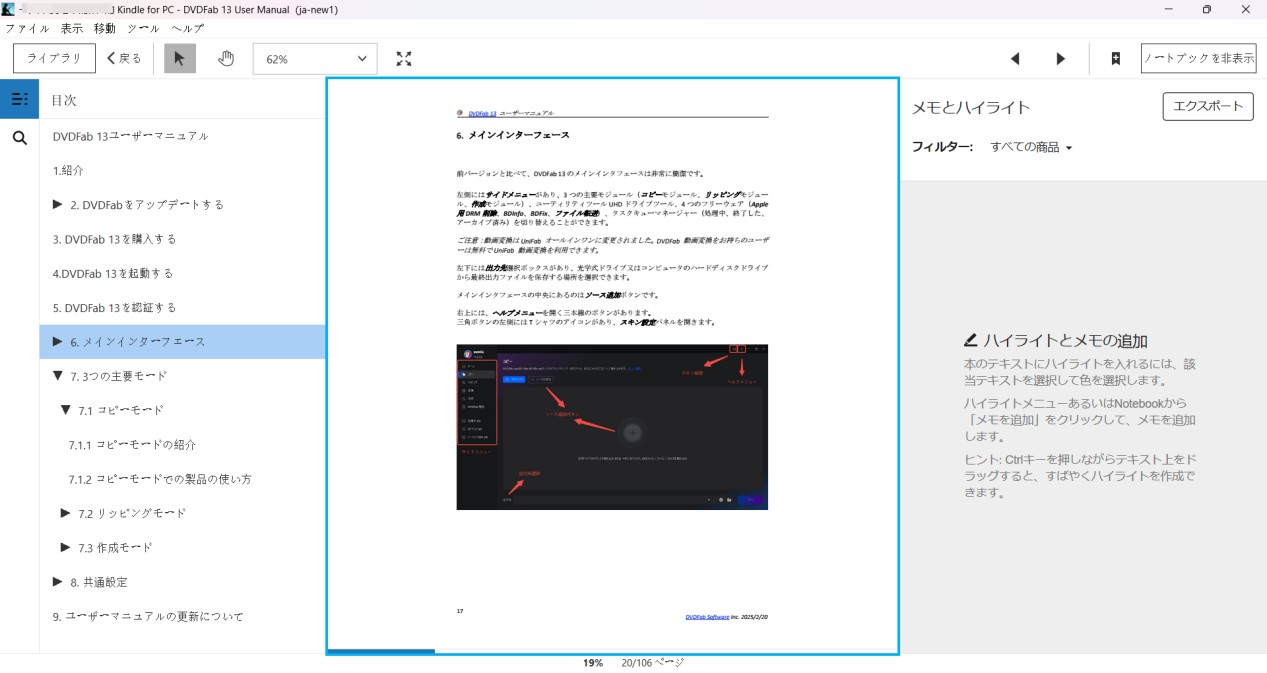Go to the next page arrow
1267x673 pixels.
[x=1060, y=59]
